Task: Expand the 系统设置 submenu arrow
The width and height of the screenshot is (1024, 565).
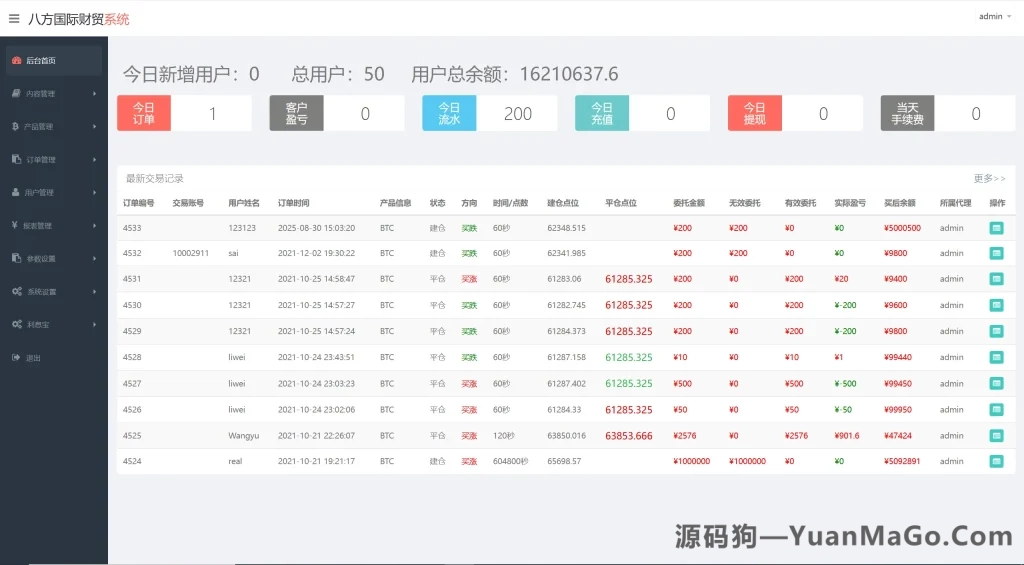Action: click(95, 291)
